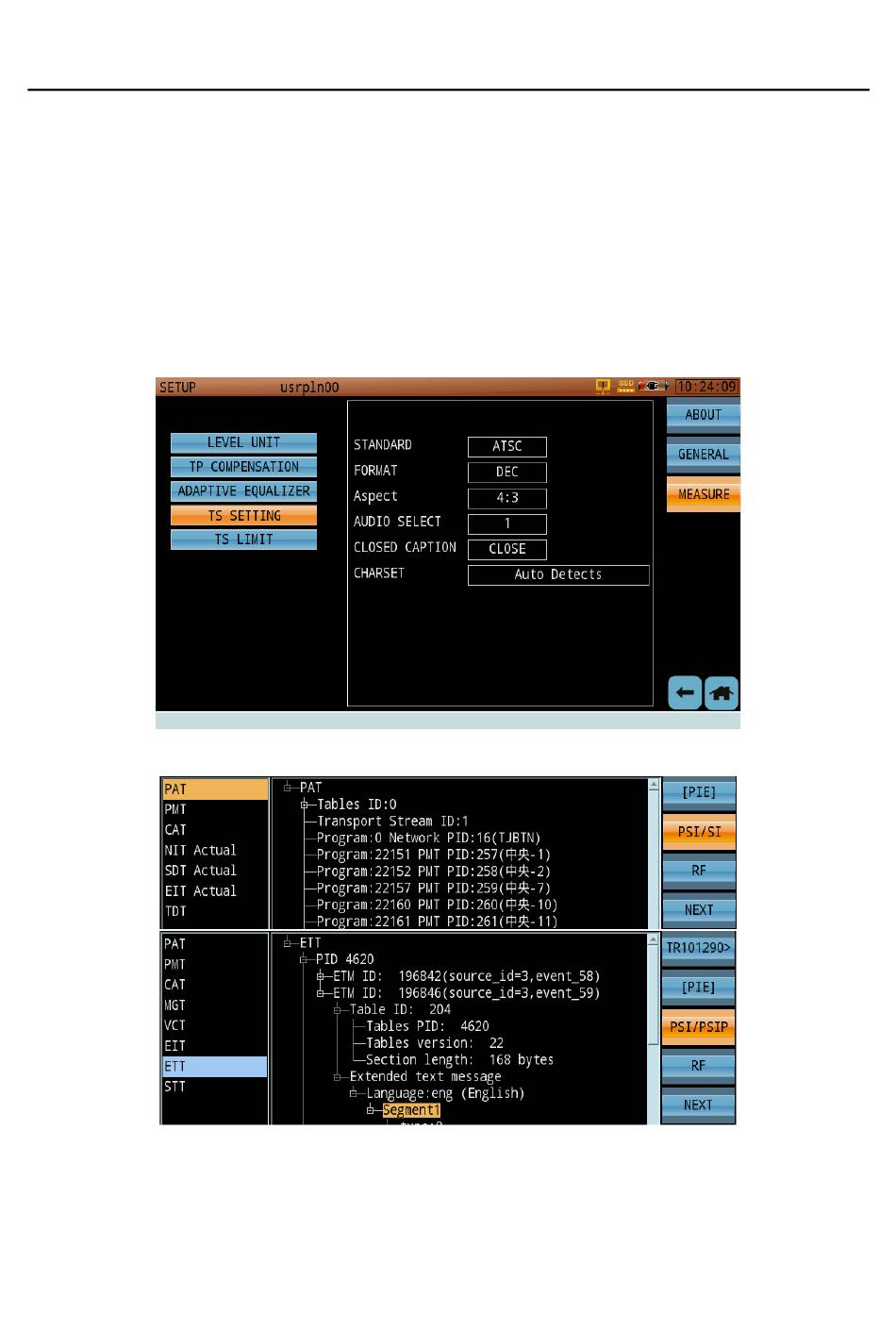The width and height of the screenshot is (896, 1329).
Task: Click the TR101290> button
Action: coord(699,948)
